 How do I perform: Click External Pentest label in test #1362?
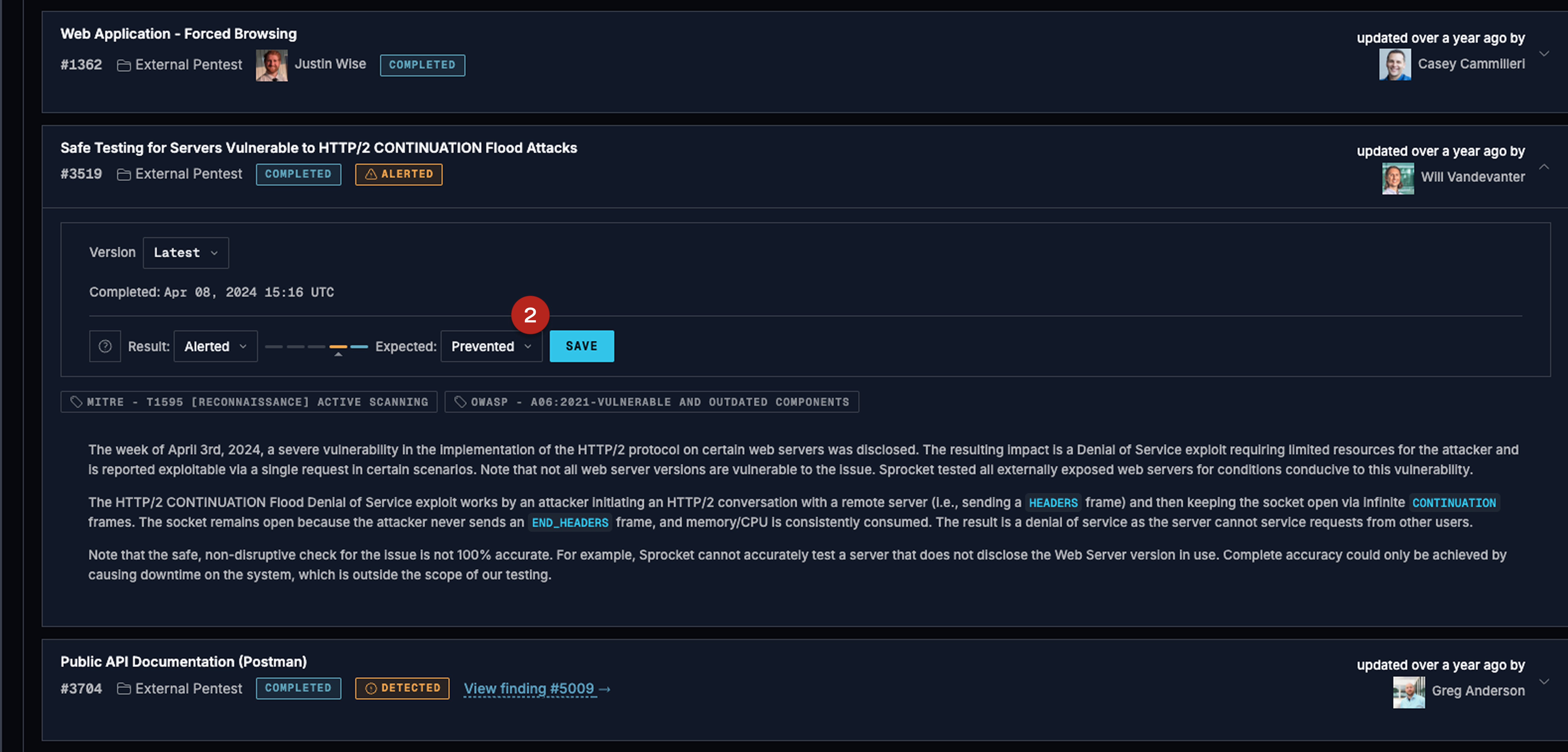coord(189,65)
